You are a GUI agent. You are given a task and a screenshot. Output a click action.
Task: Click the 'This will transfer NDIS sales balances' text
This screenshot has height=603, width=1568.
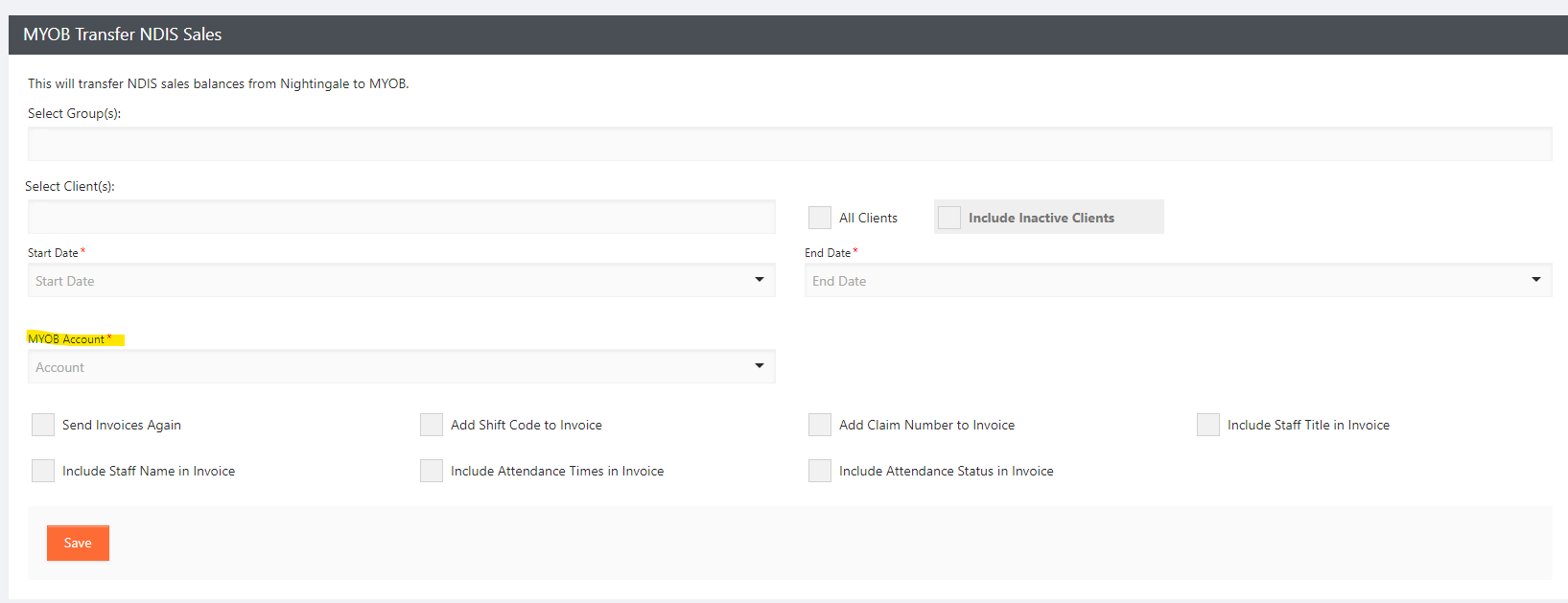coord(219,83)
